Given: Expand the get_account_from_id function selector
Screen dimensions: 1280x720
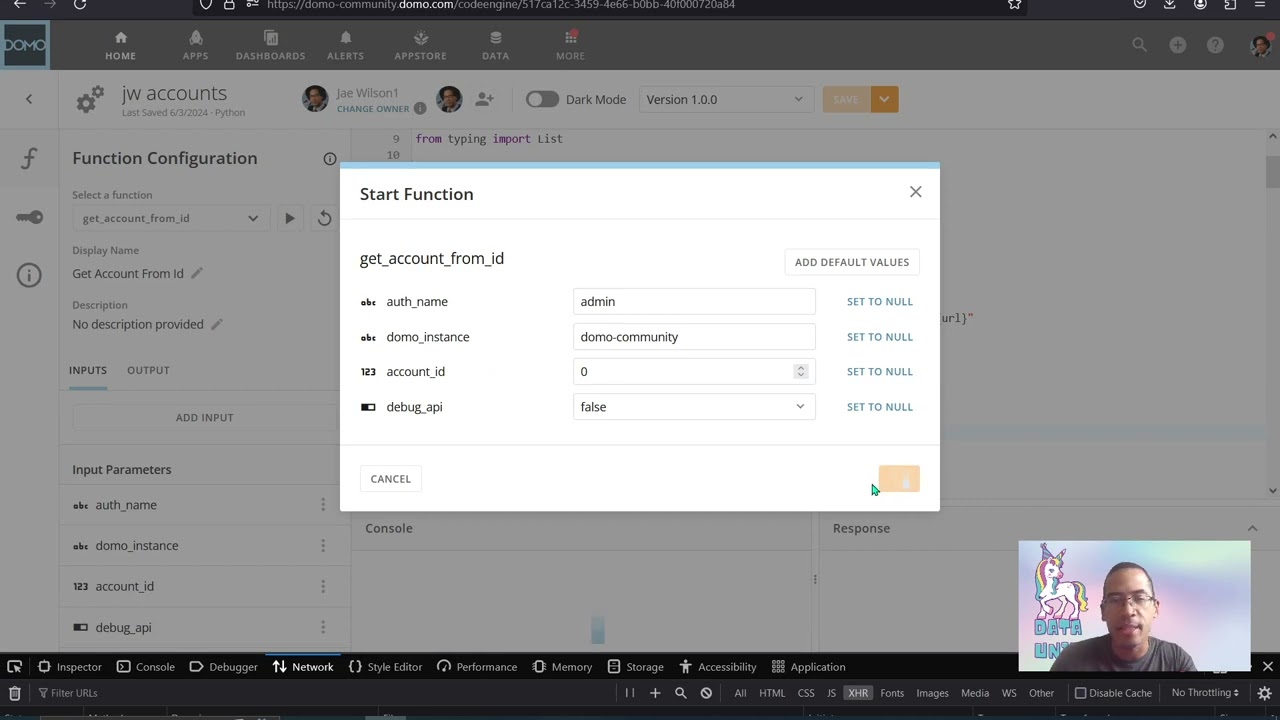Looking at the screenshot, I should pos(170,218).
